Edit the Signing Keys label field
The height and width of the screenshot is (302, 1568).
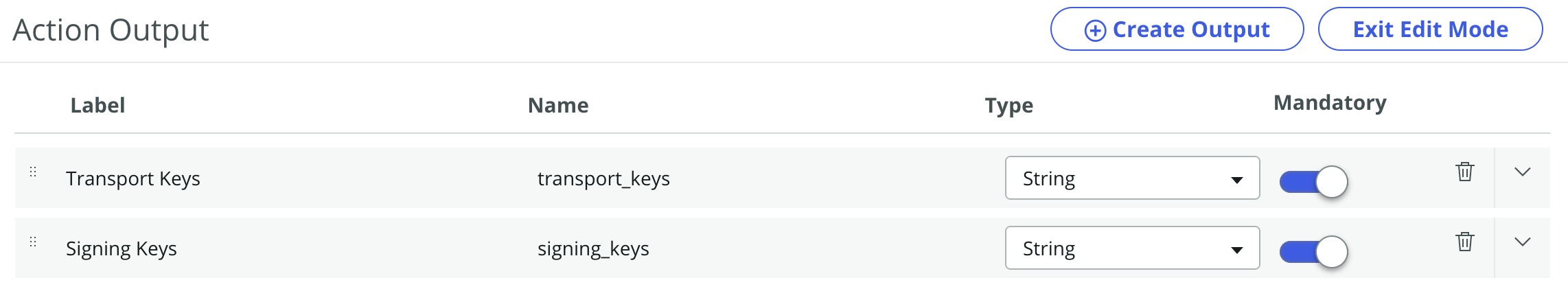[122, 248]
